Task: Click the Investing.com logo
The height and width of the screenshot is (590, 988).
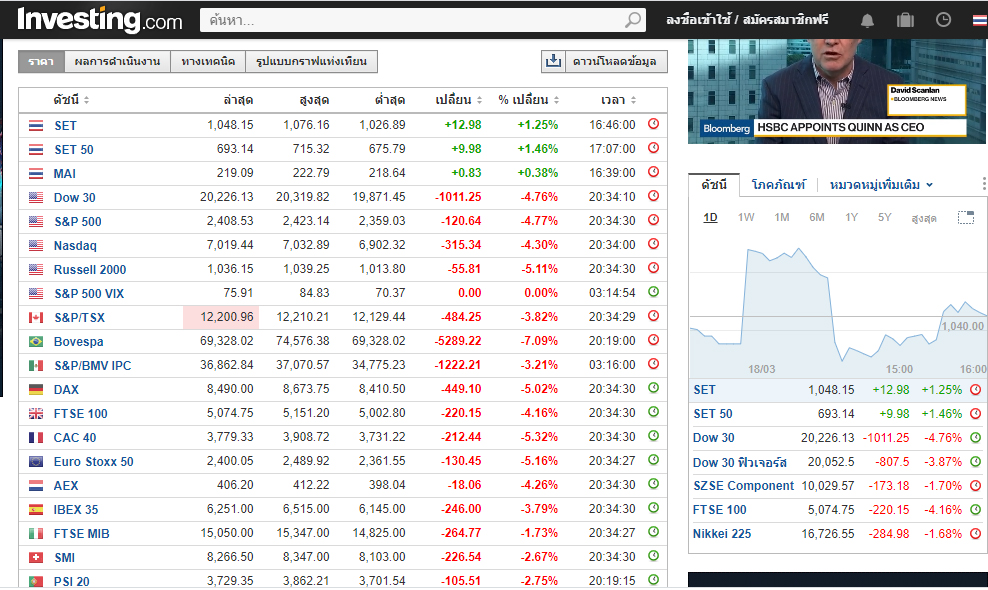Action: point(100,20)
